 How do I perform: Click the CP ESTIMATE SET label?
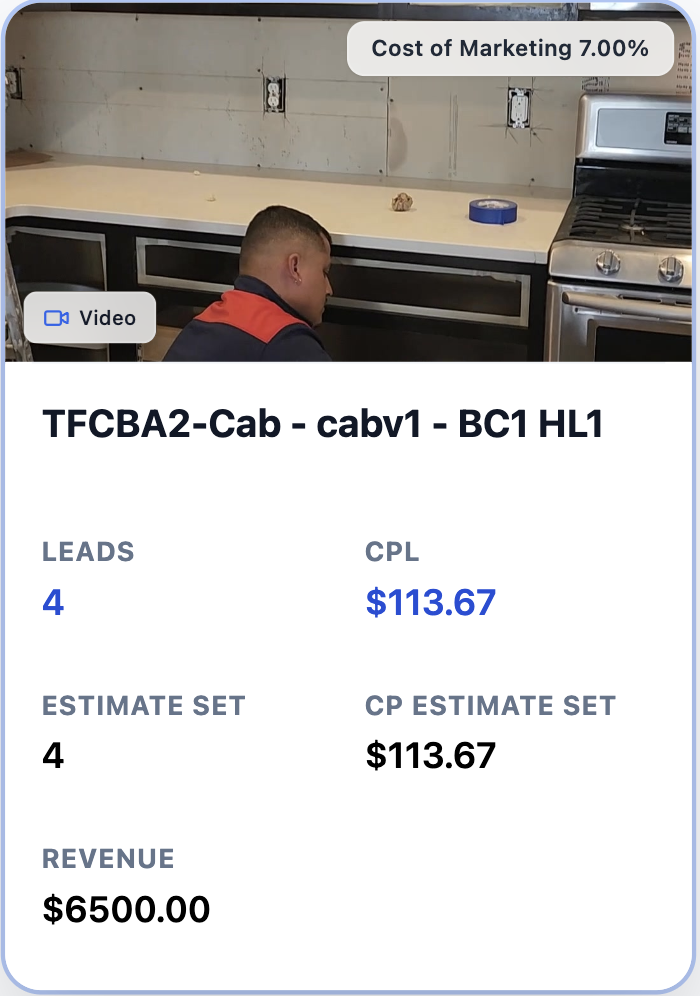tap(490, 705)
